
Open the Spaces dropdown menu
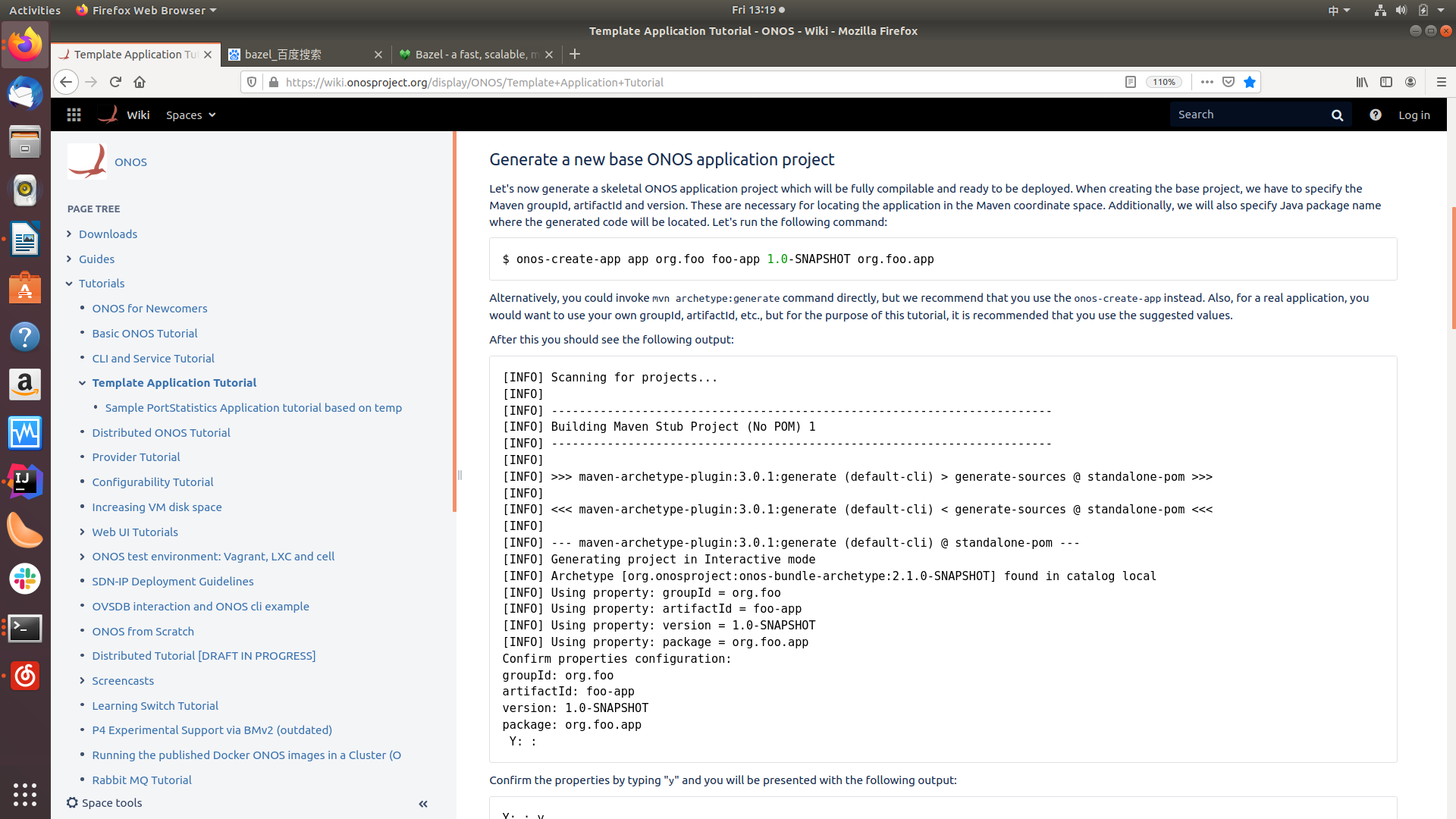click(190, 115)
